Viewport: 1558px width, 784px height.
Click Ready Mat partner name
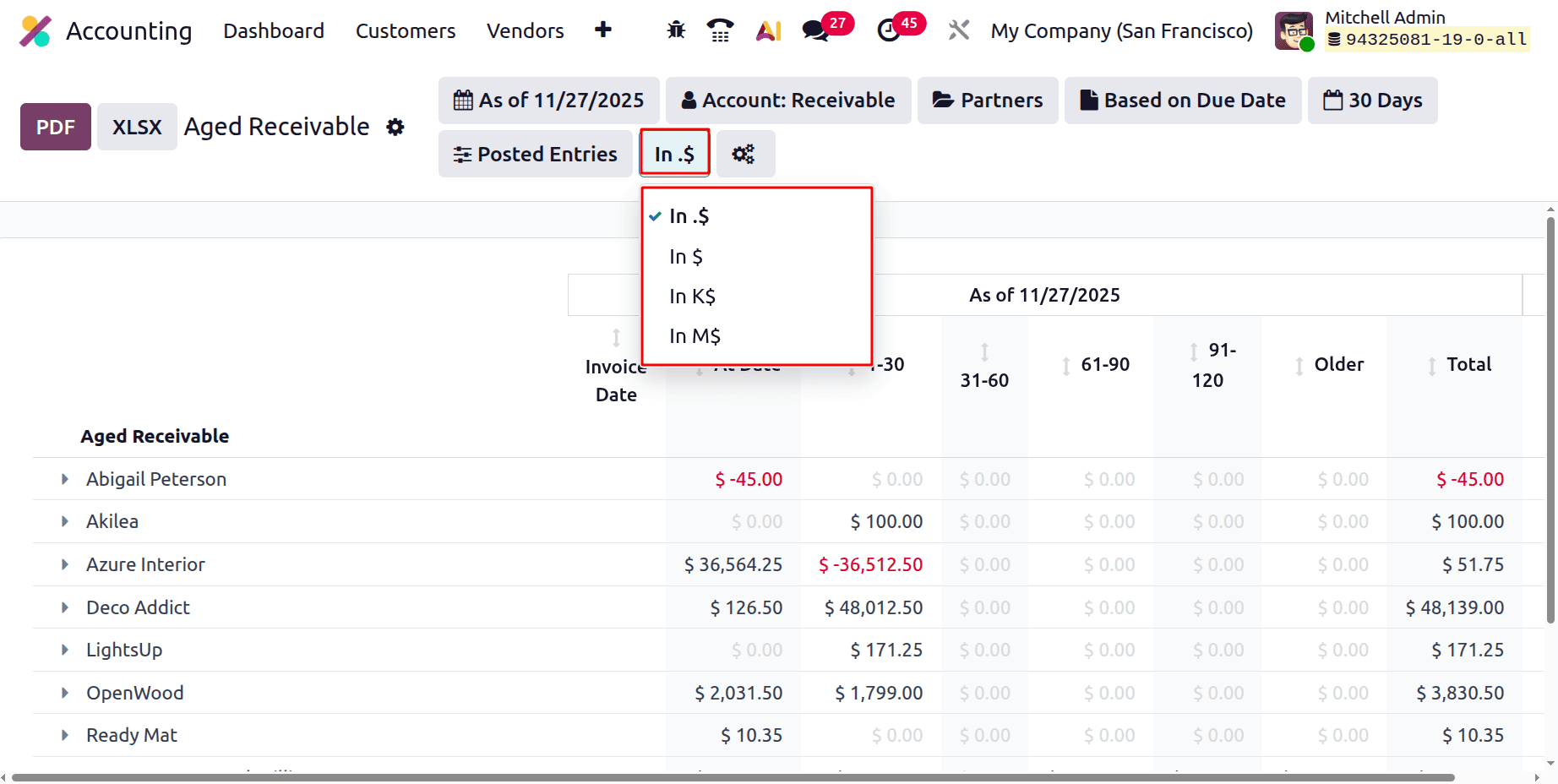tap(132, 735)
